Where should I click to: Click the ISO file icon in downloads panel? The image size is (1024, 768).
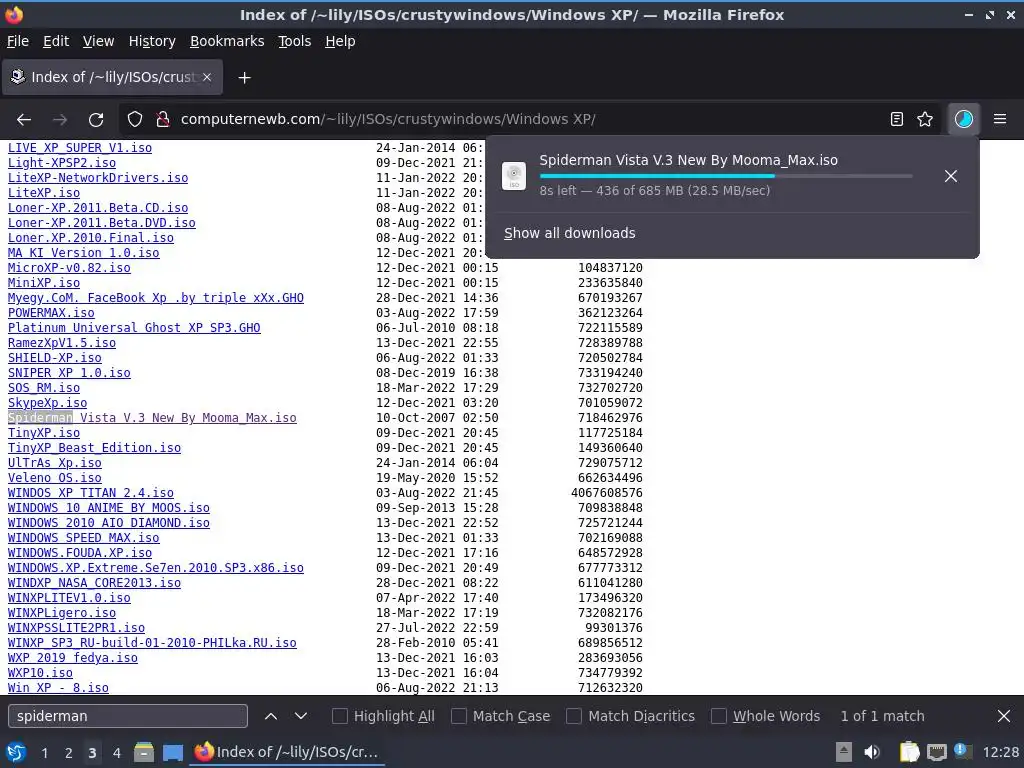[514, 176]
